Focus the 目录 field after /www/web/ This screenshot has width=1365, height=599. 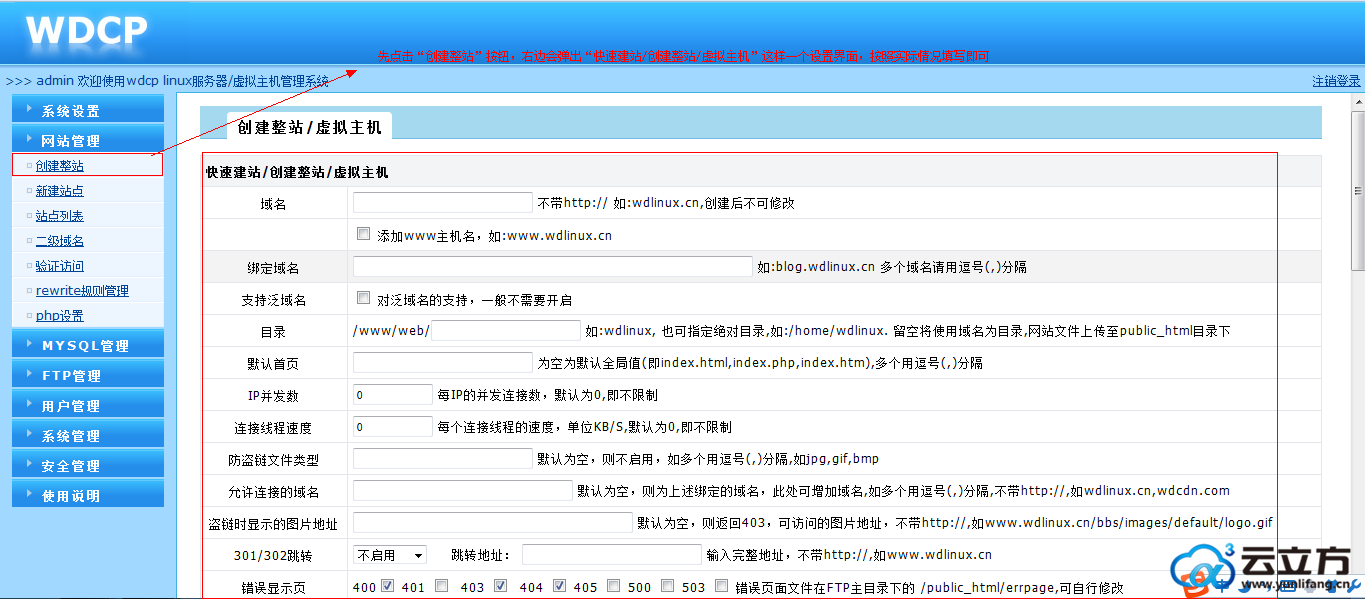506,330
